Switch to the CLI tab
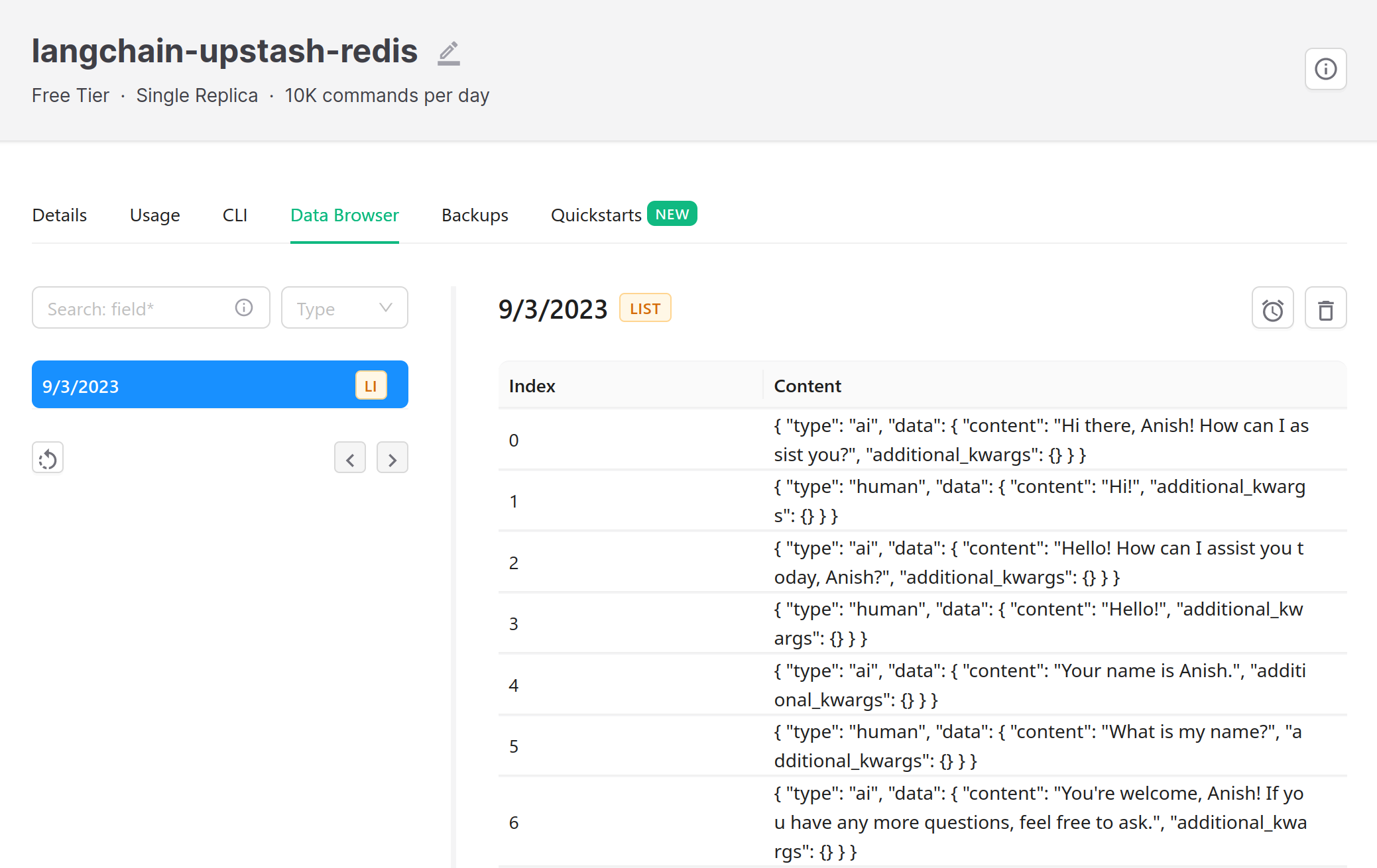The height and width of the screenshot is (868, 1377). tap(235, 215)
